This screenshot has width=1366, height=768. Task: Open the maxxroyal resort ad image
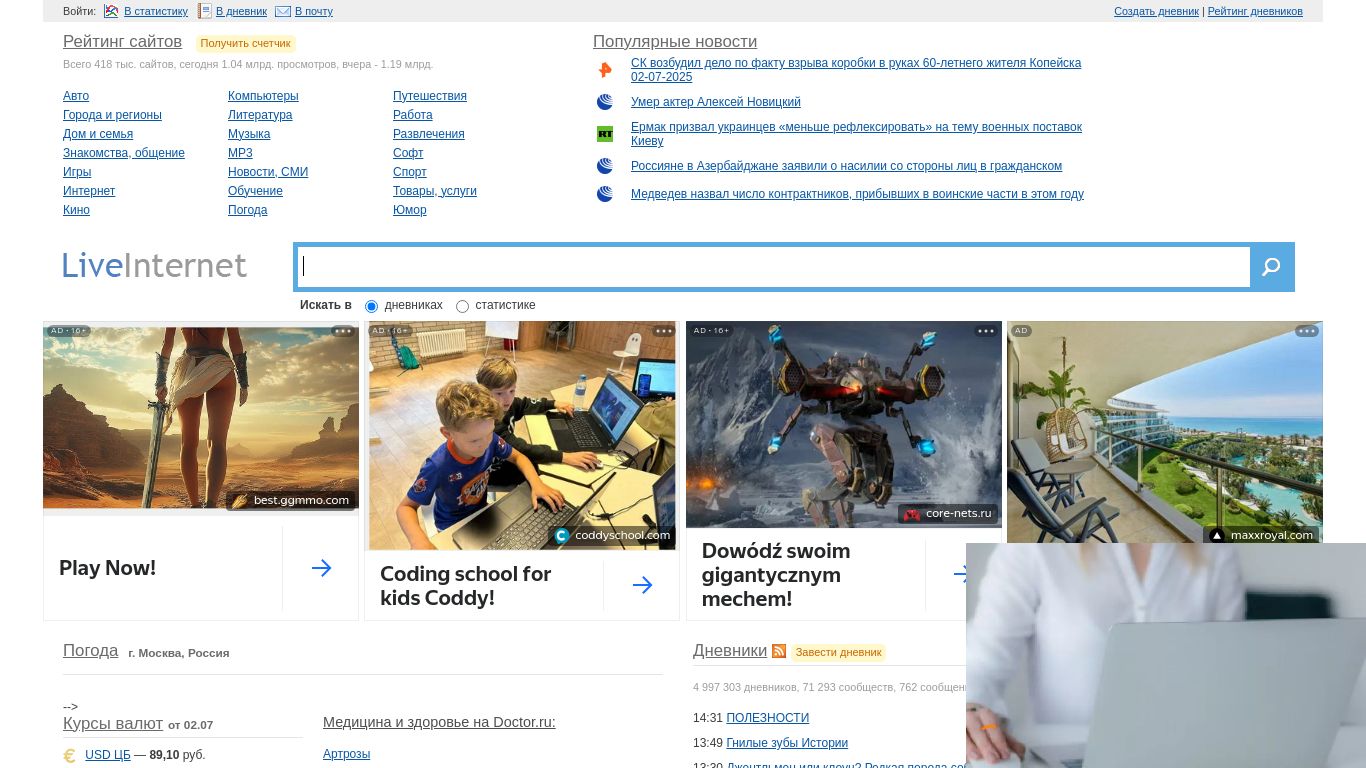(1165, 432)
